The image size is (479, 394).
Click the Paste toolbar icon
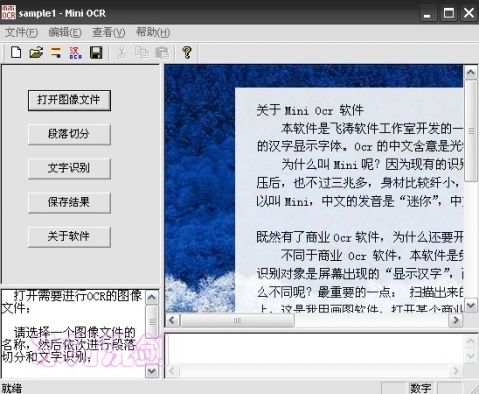click(x=162, y=52)
